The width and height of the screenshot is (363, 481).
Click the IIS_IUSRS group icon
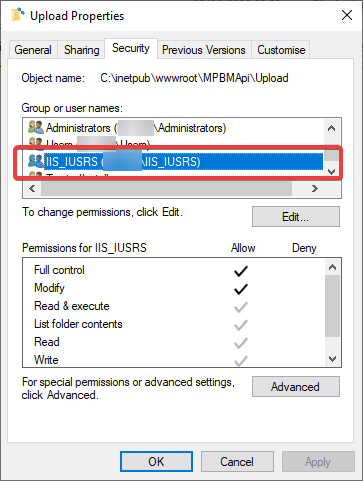[x=36, y=161]
